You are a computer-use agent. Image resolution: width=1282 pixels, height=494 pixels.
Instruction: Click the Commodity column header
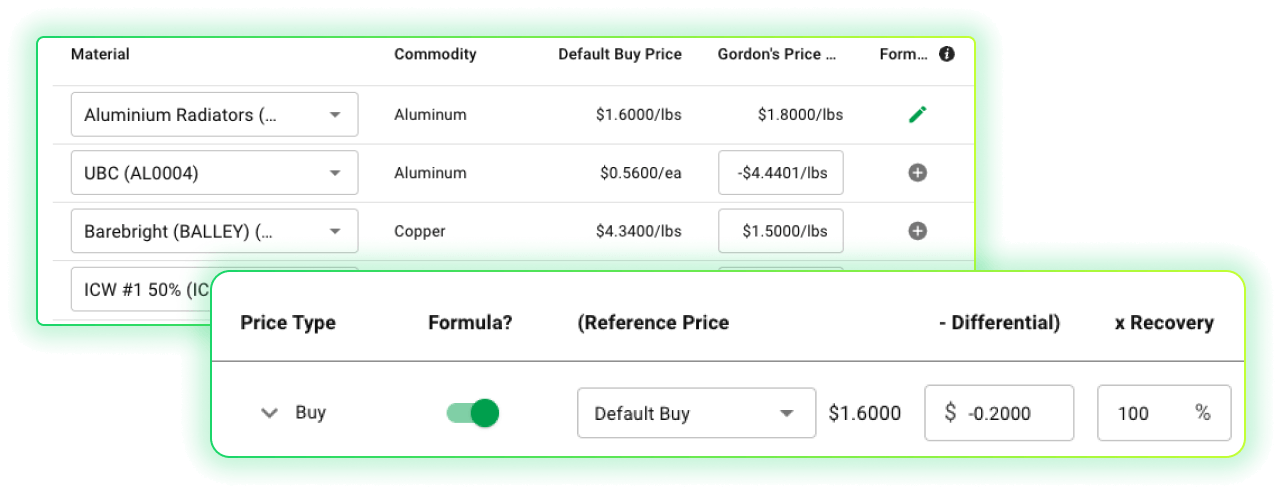[435, 54]
